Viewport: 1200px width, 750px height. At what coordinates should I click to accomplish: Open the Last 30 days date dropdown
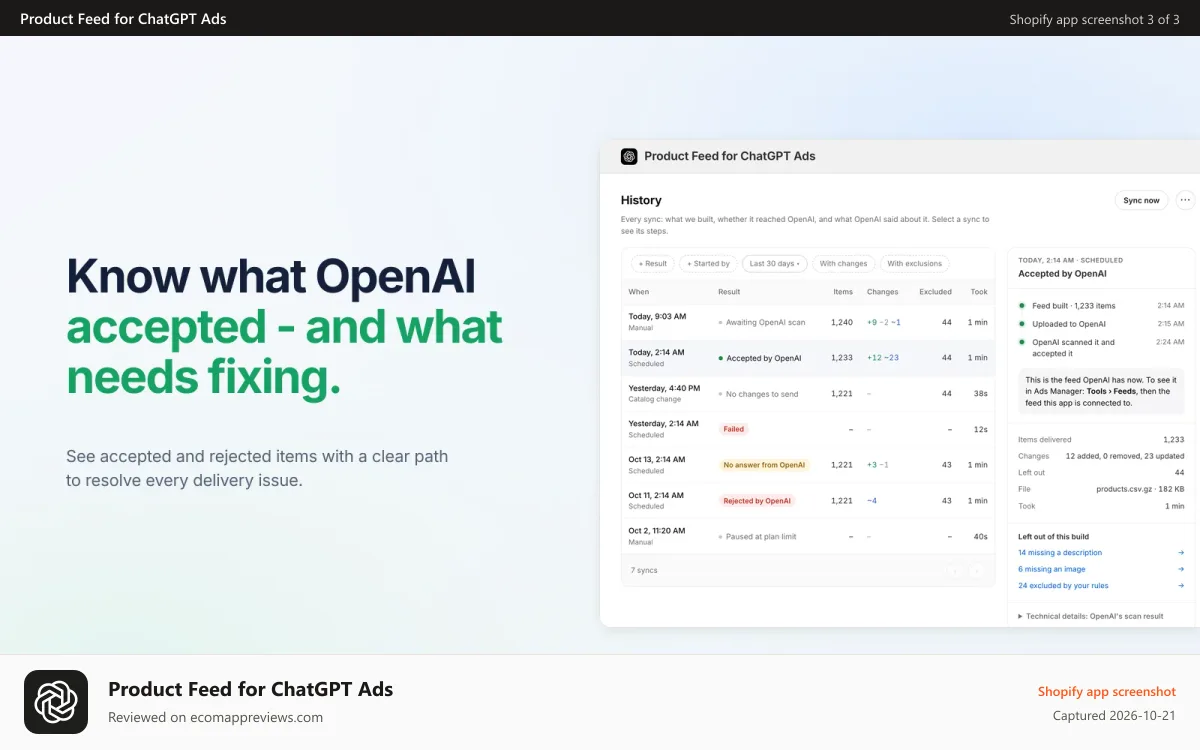point(774,264)
